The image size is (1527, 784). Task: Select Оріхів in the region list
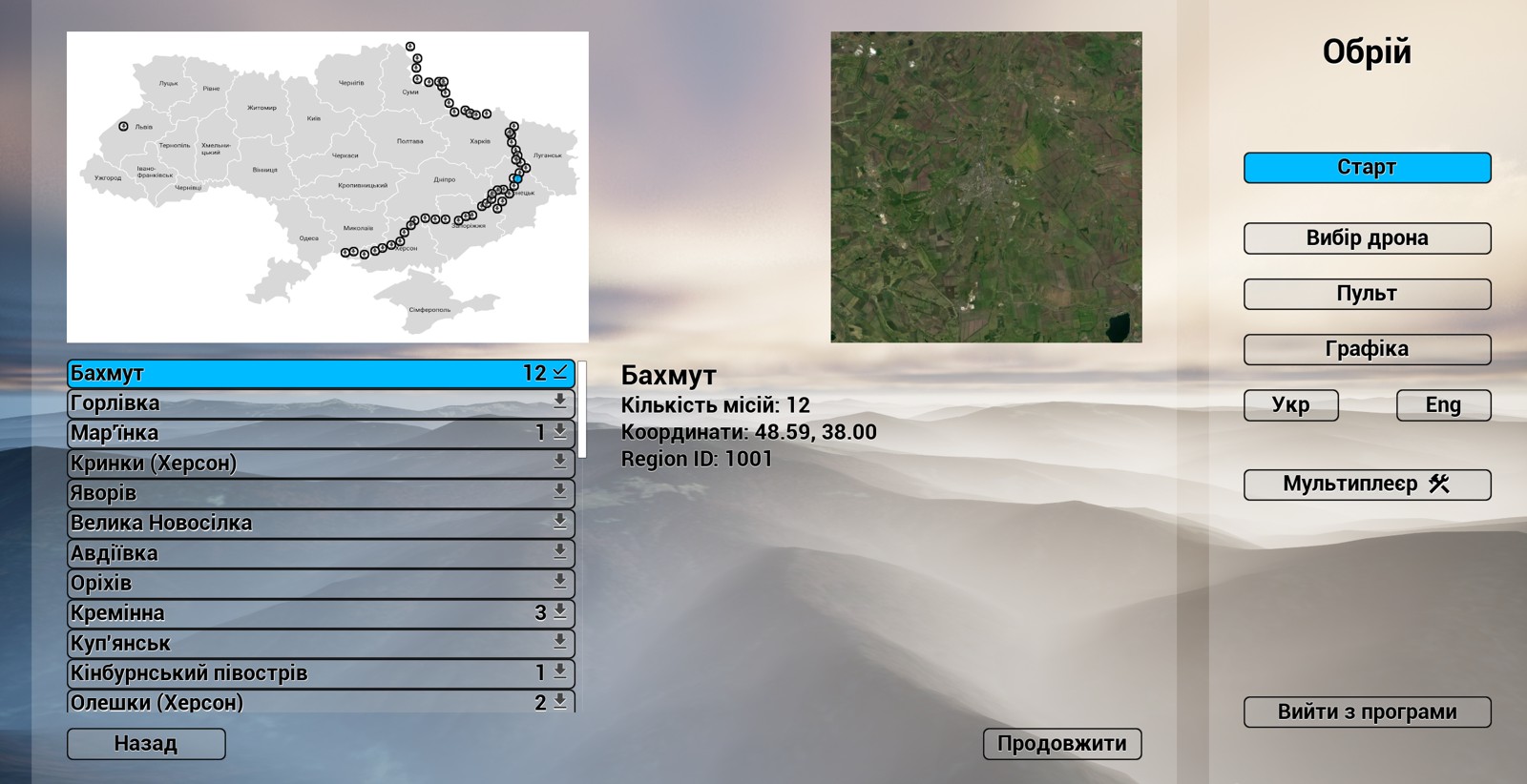click(286, 583)
